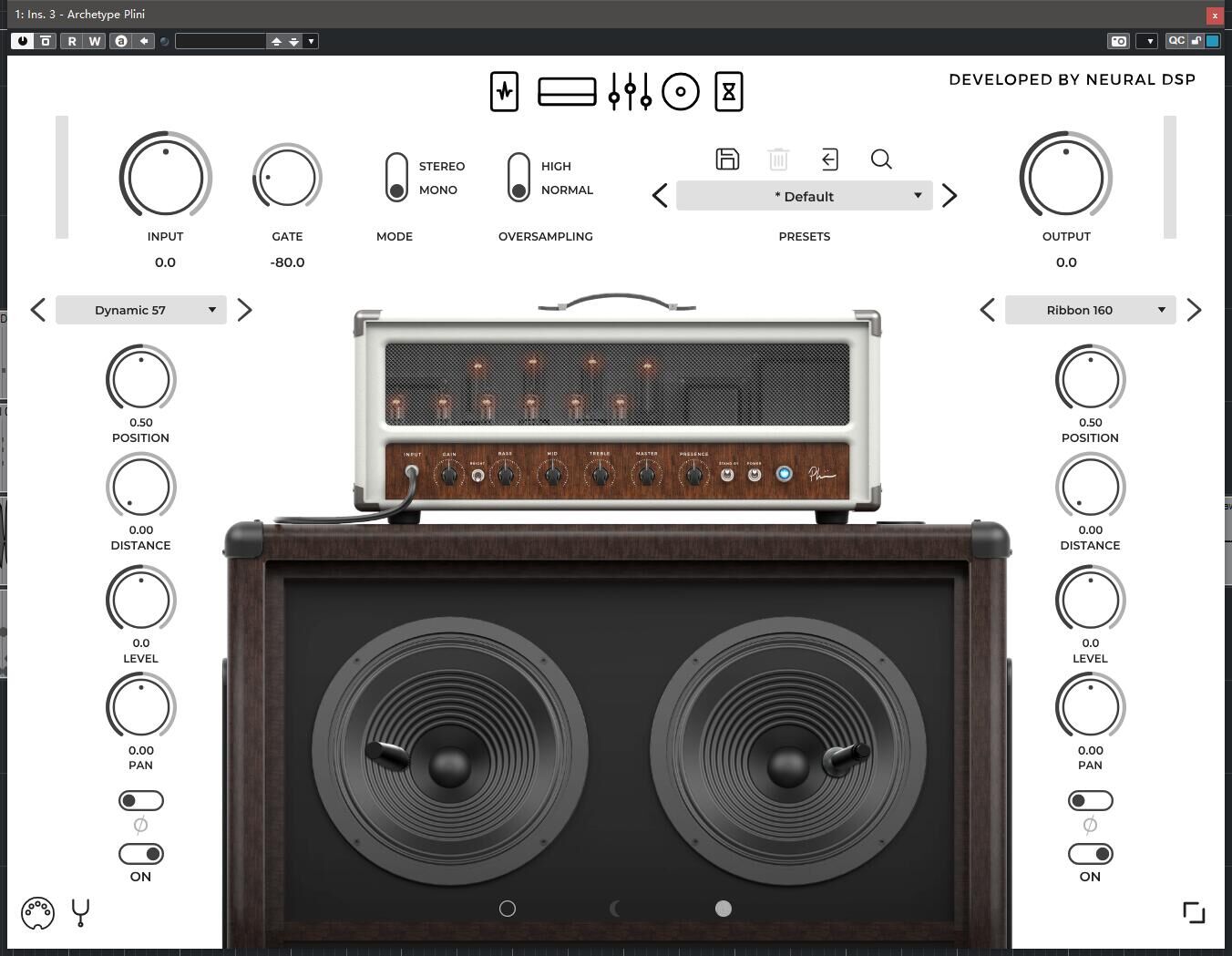Open the Dynamic 57 microphone dropdown
1232x956 pixels.
[x=141, y=310]
